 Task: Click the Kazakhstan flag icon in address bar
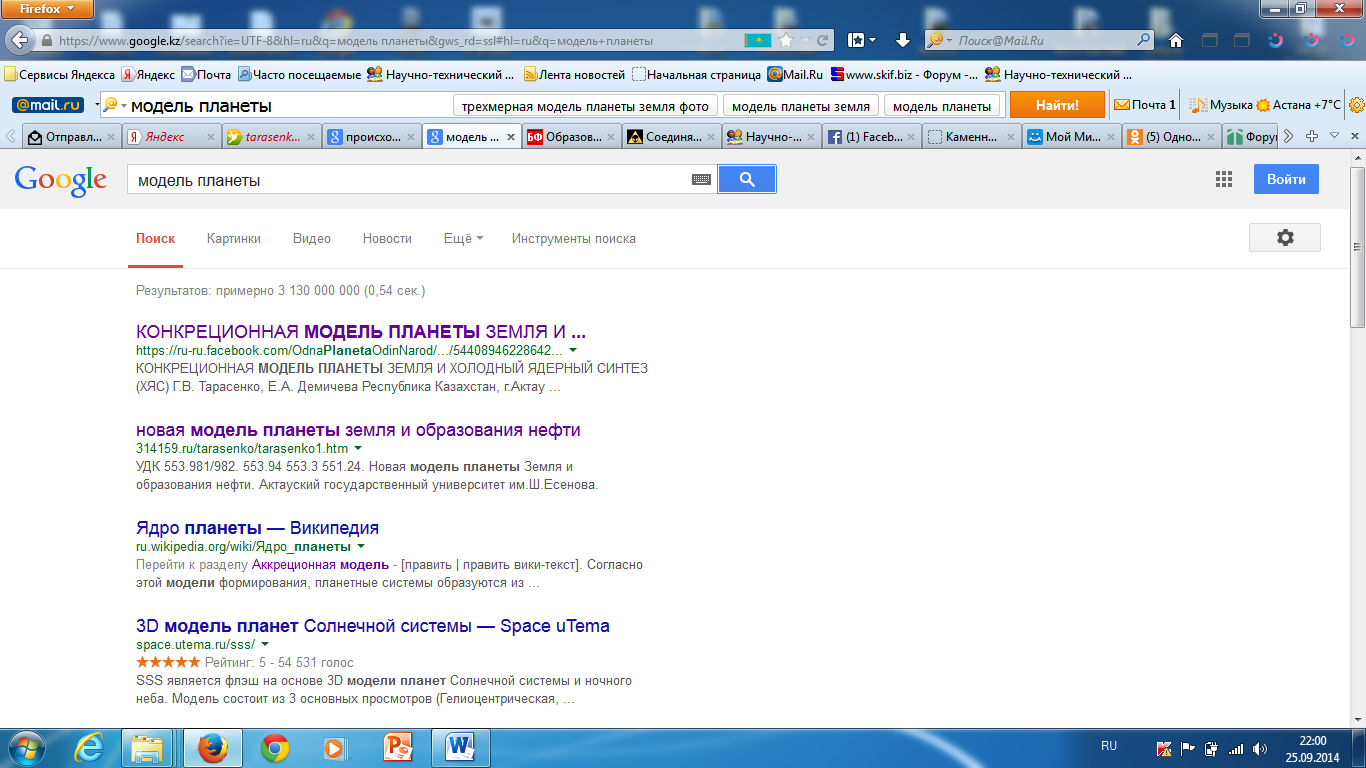[757, 41]
